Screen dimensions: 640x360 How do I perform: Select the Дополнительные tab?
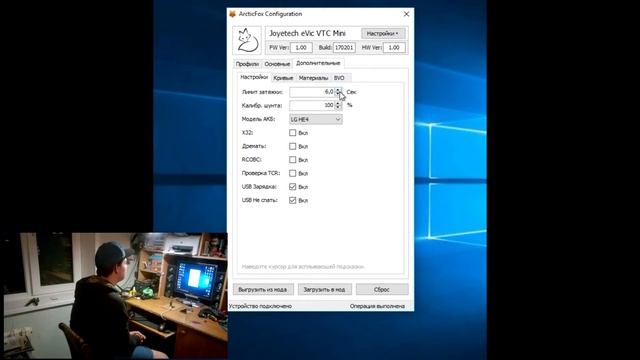[x=318, y=63]
